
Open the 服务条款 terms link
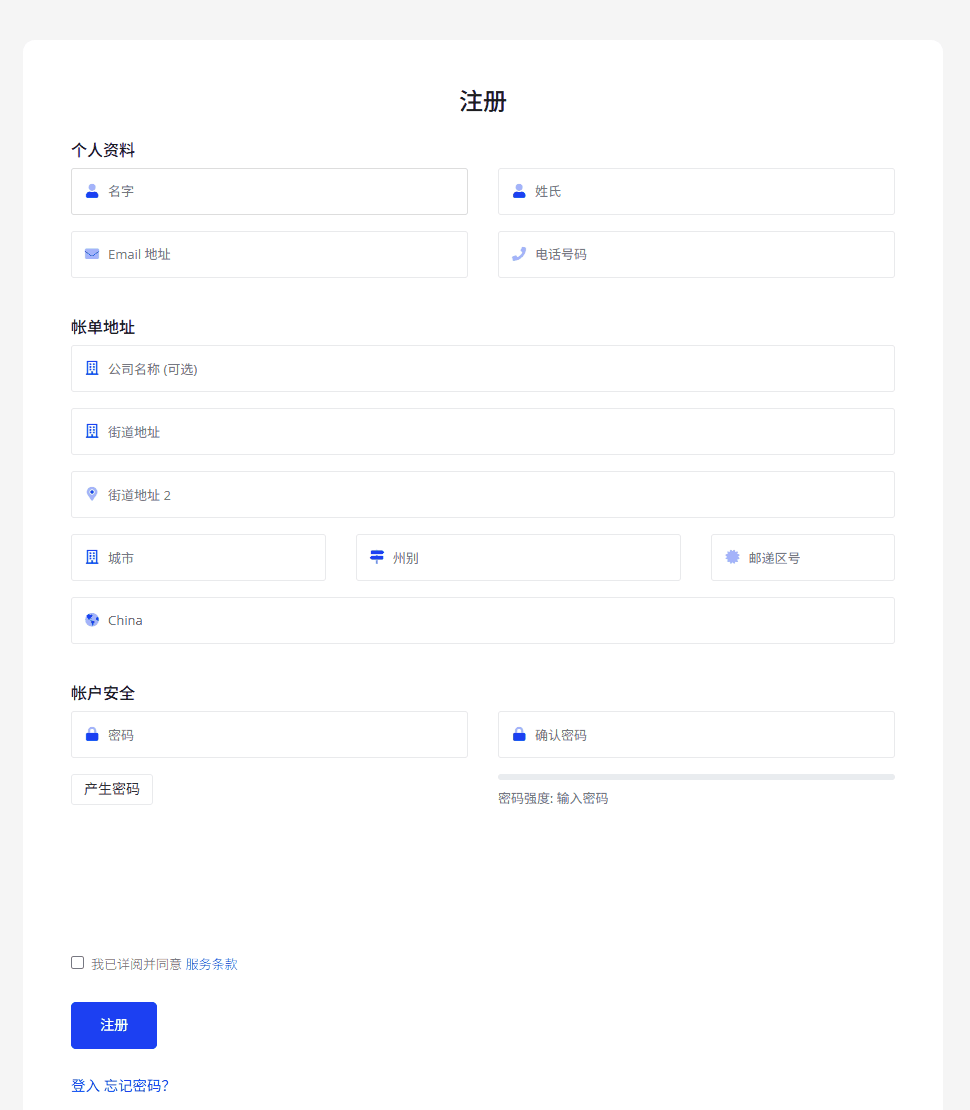[x=212, y=964]
